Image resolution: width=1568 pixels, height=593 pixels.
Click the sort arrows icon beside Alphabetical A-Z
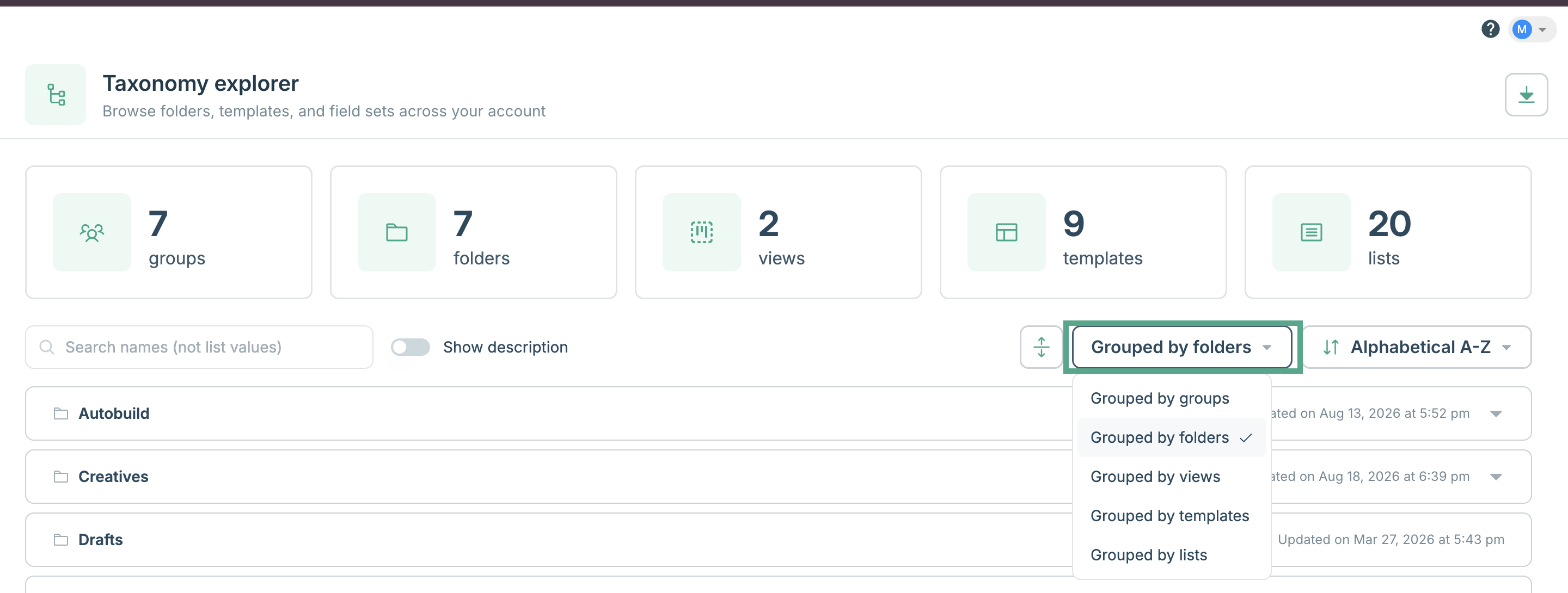pos(1331,347)
